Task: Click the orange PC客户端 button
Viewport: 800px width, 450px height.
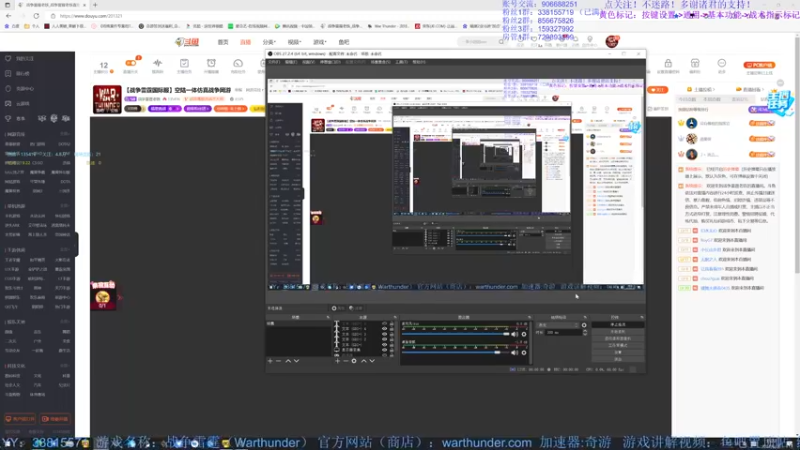Action: click(759, 65)
